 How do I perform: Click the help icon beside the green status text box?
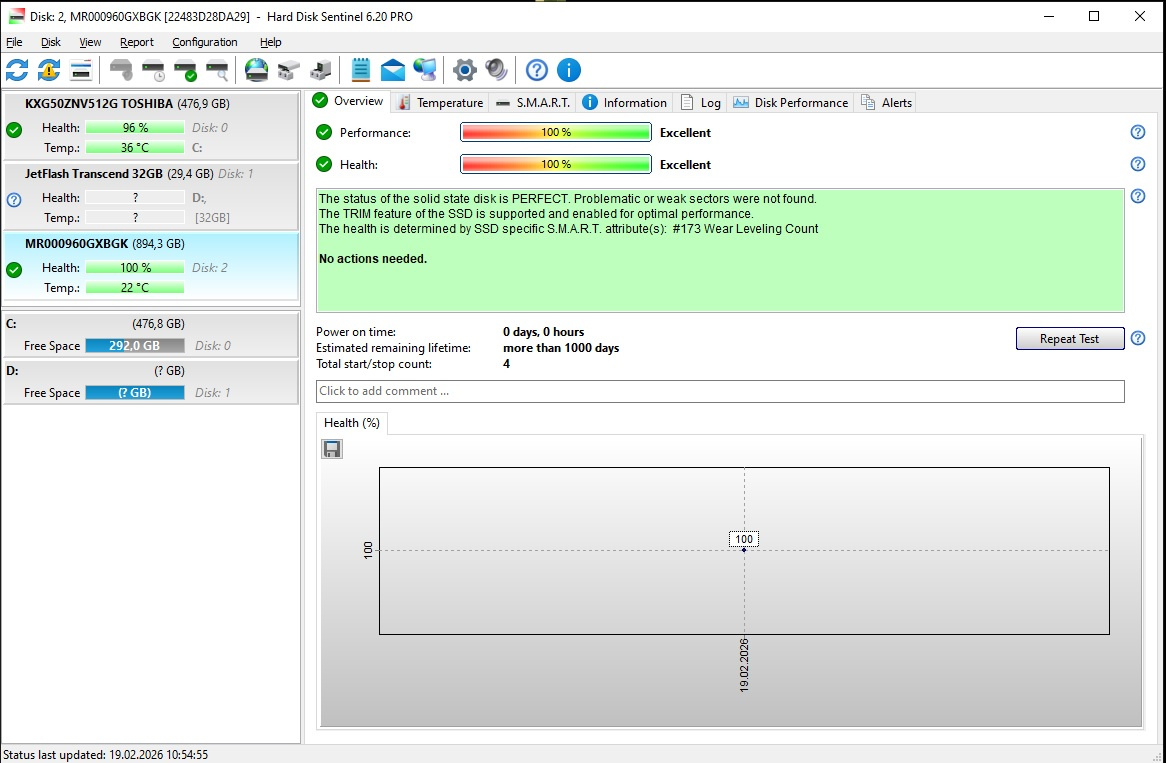(1138, 196)
